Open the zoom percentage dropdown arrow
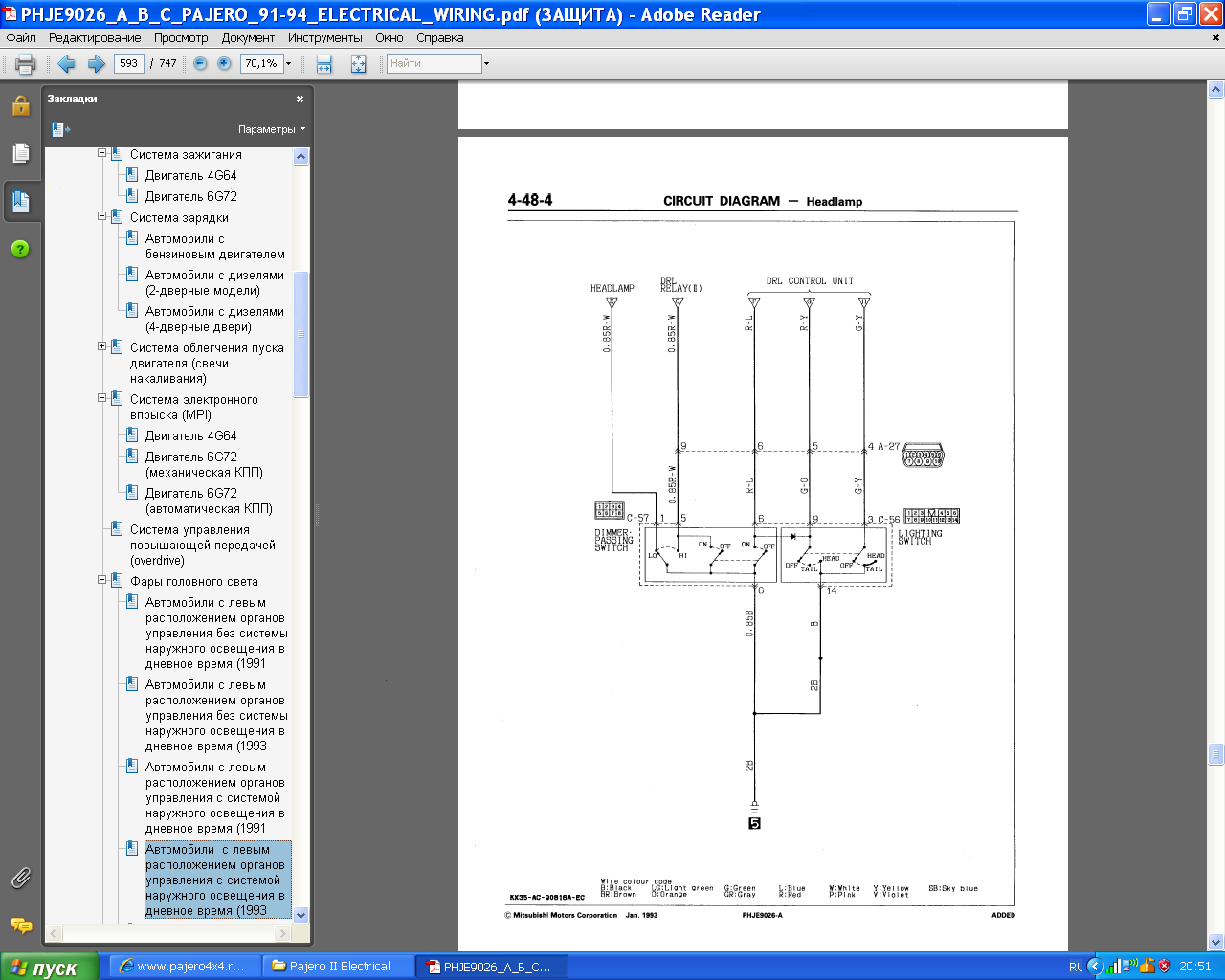 click(x=288, y=64)
